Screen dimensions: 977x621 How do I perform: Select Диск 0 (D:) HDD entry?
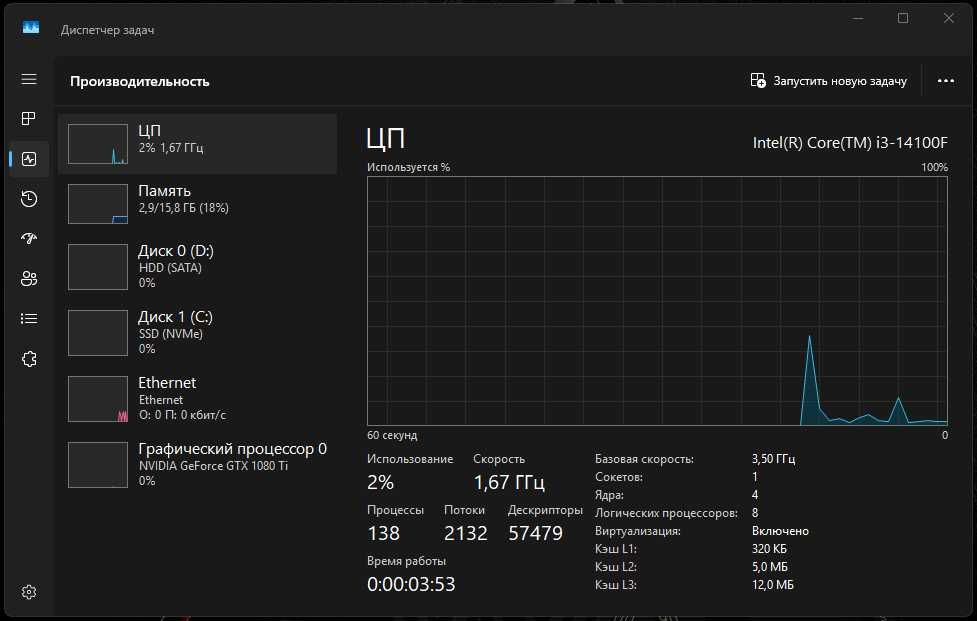pos(198,267)
